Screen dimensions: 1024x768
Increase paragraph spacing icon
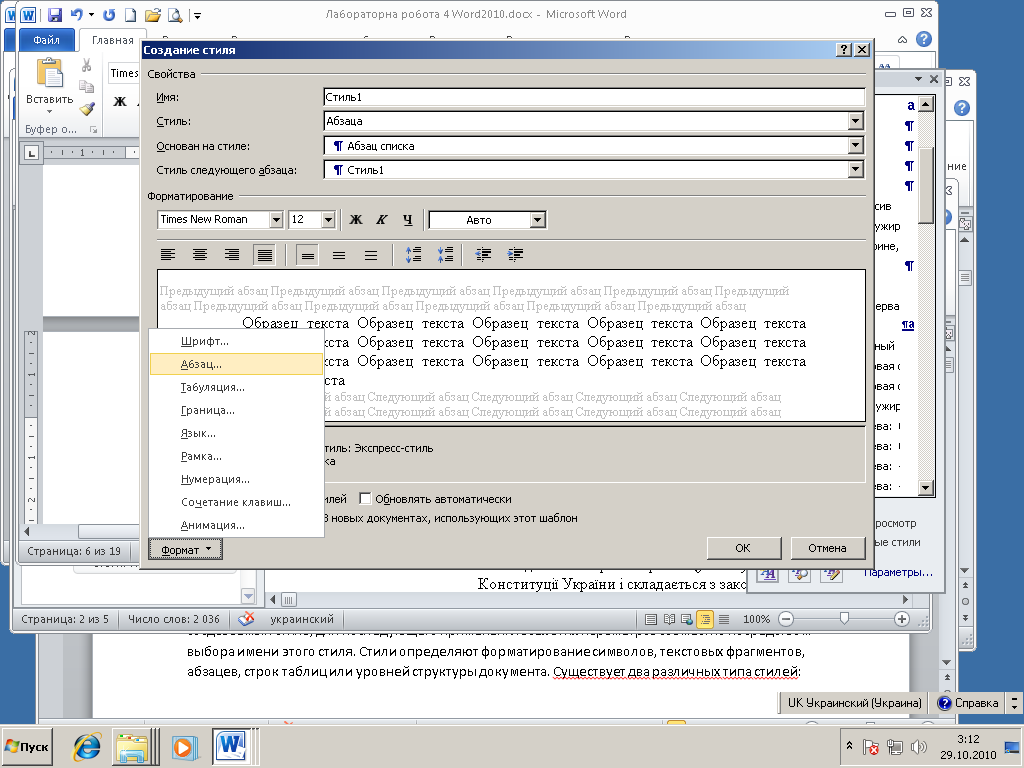pyautogui.click(x=413, y=255)
